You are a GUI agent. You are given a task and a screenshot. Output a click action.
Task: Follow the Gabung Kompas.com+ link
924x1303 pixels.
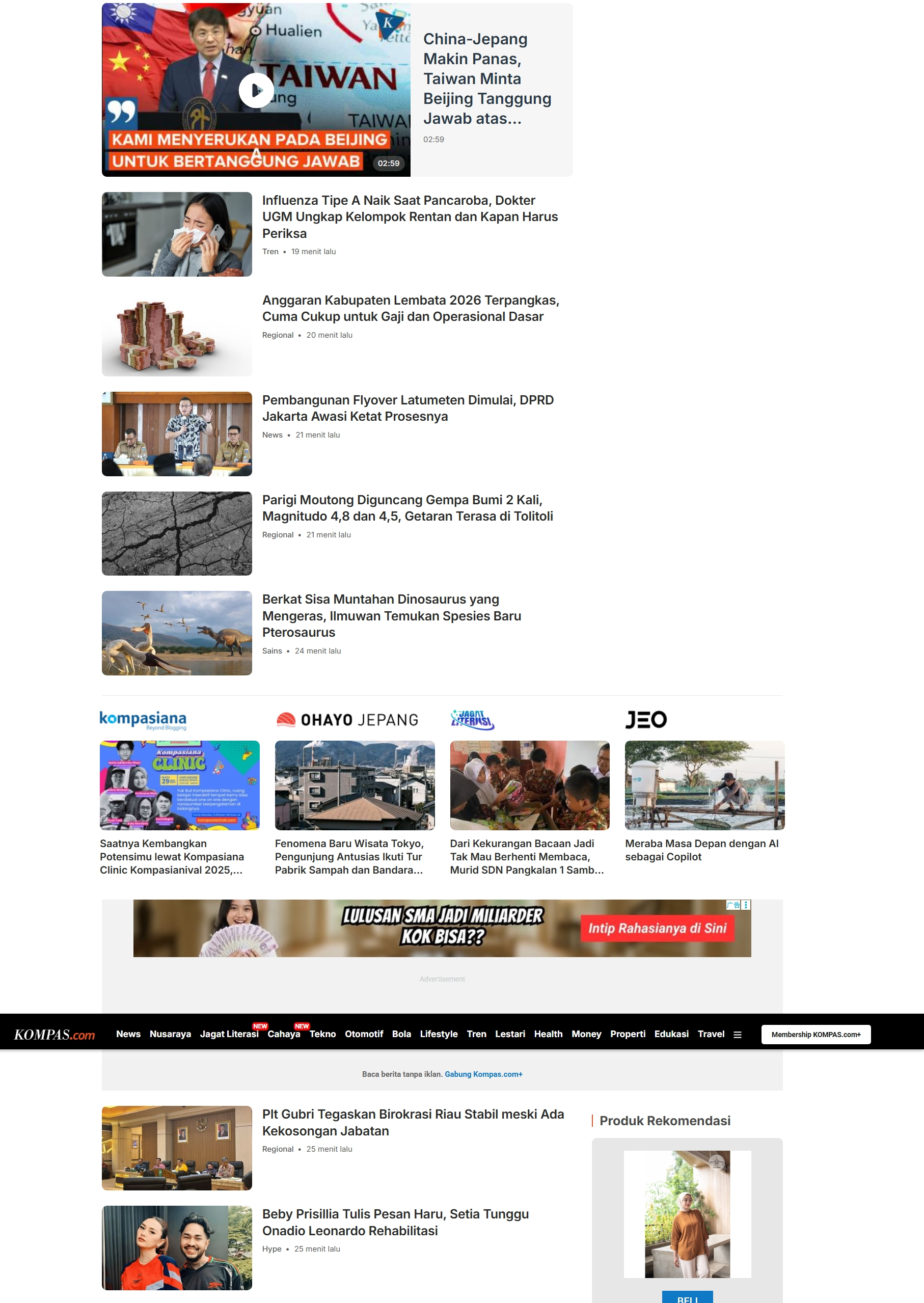pos(483,1074)
